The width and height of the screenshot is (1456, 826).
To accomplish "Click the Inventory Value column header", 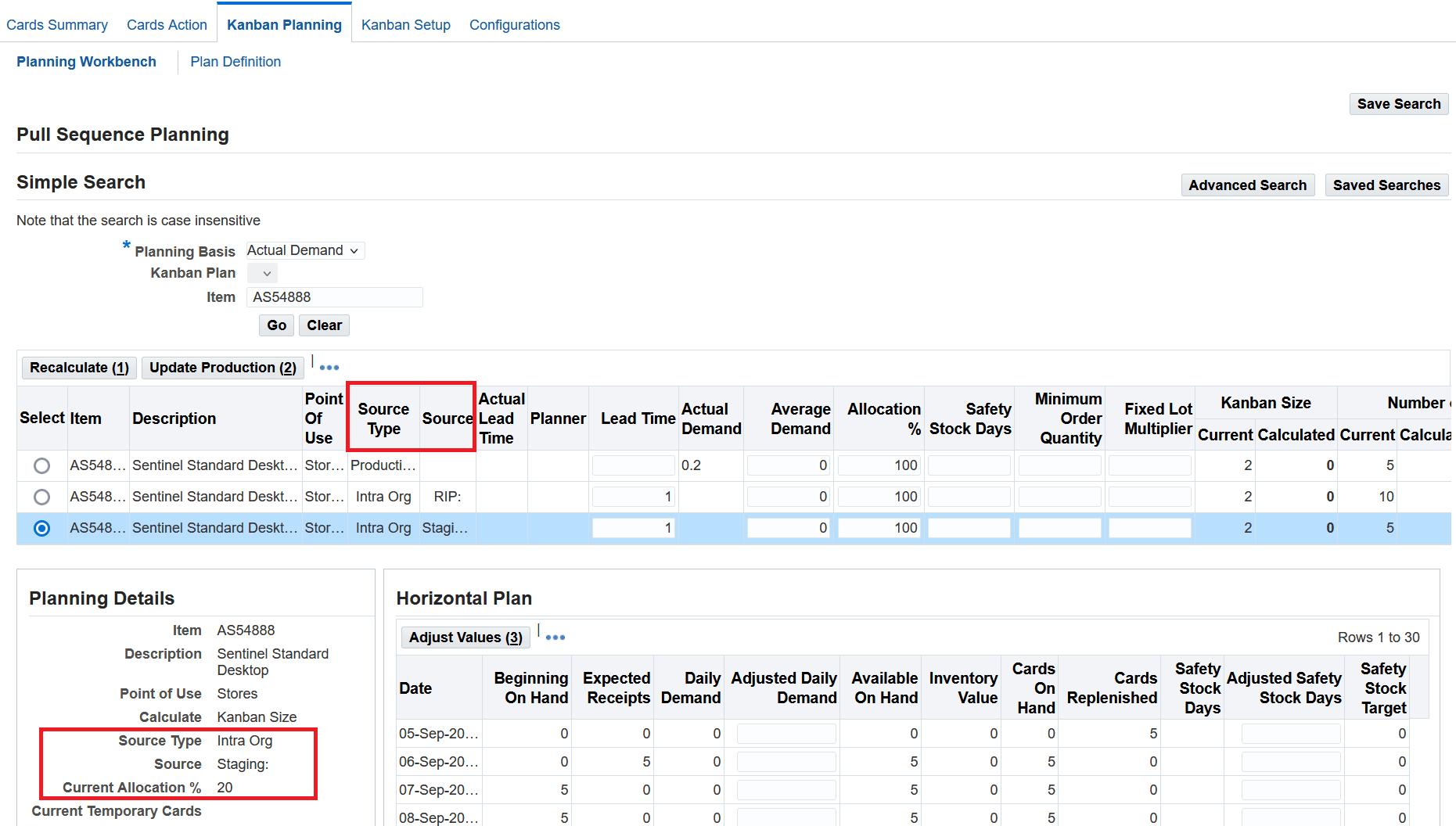I will (x=963, y=688).
